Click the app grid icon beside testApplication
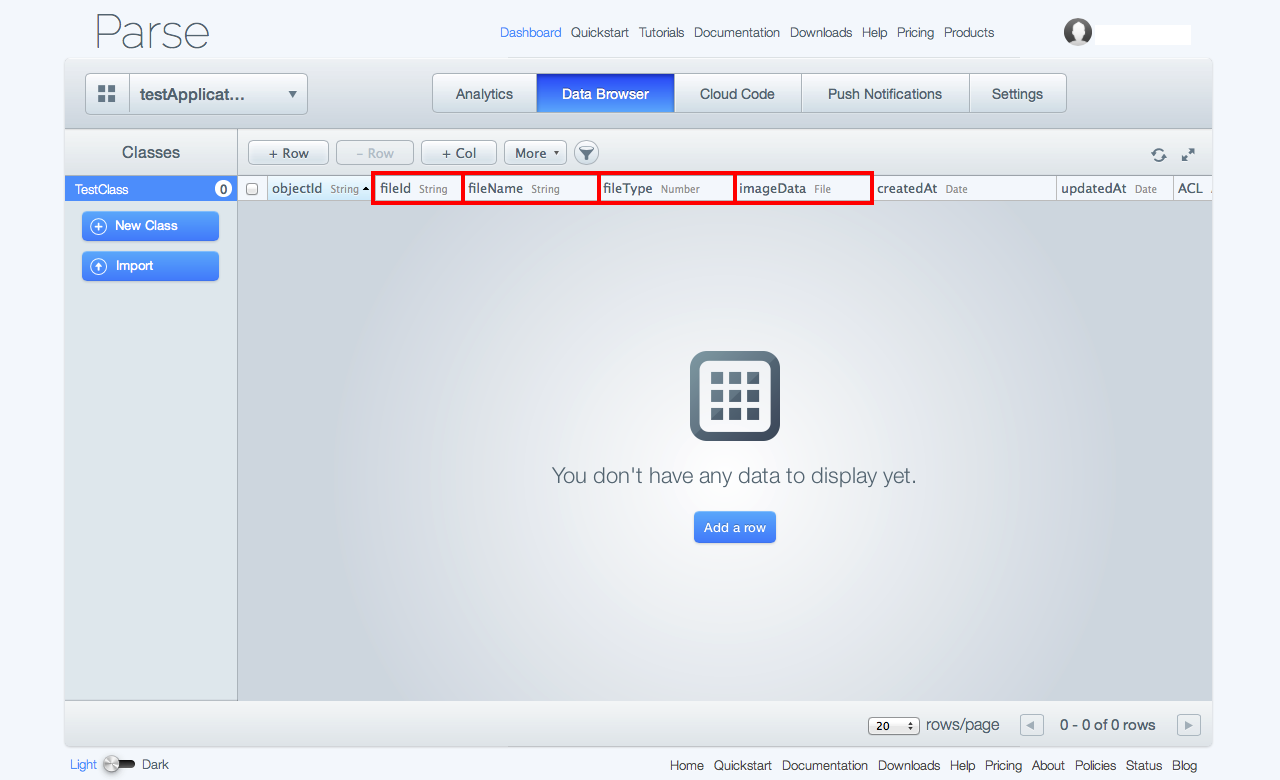 (x=107, y=94)
